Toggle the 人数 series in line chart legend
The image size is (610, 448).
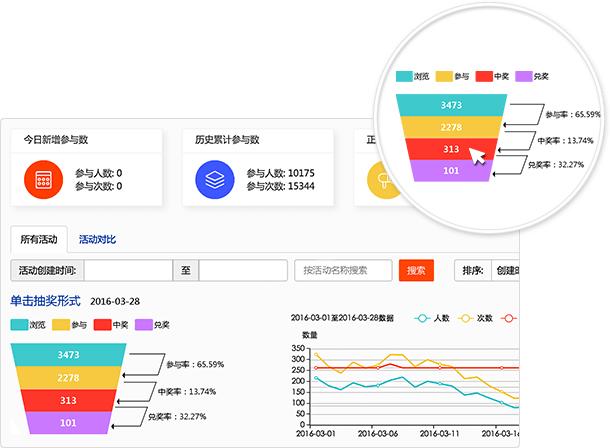pyautogui.click(x=432, y=318)
